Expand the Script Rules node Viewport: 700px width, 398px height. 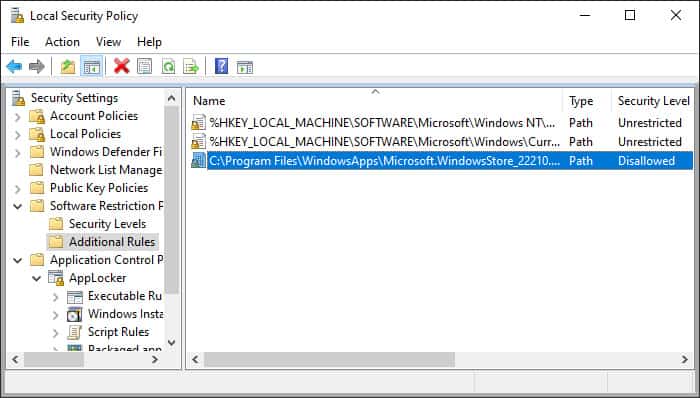55,333
